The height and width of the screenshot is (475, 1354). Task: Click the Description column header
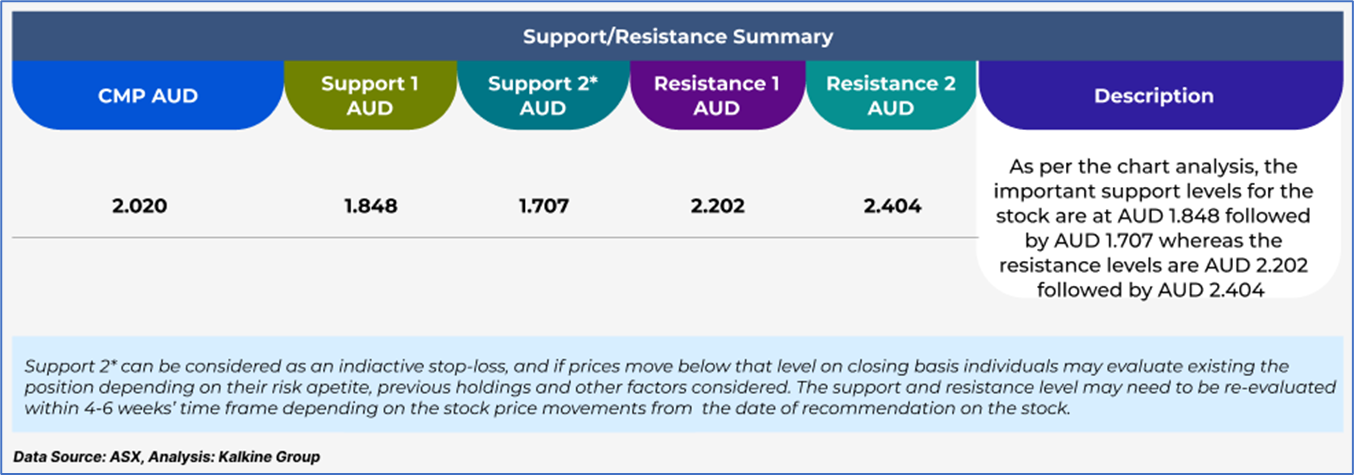point(1153,96)
